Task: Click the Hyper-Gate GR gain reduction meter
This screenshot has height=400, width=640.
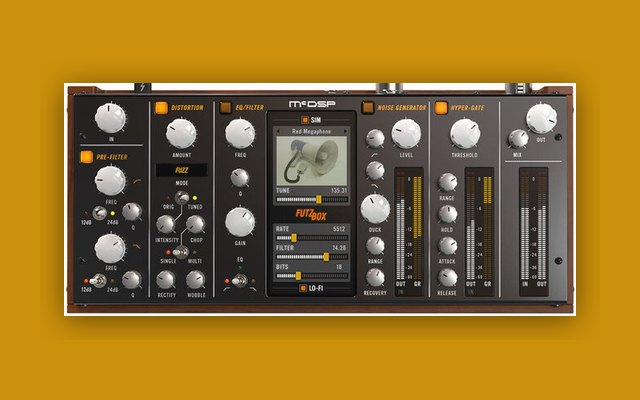Action: click(488, 228)
